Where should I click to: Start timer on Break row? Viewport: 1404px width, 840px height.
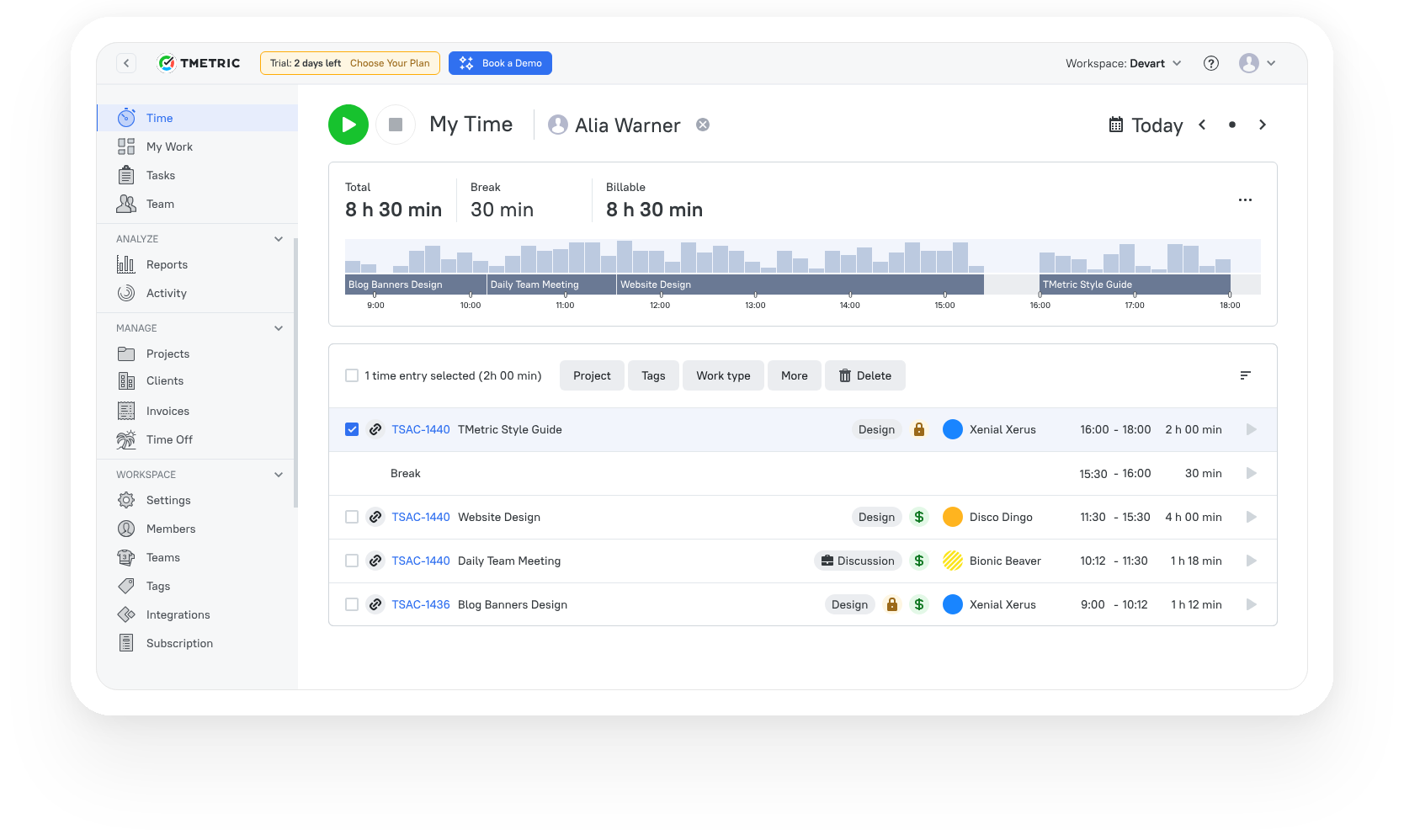(x=1252, y=473)
